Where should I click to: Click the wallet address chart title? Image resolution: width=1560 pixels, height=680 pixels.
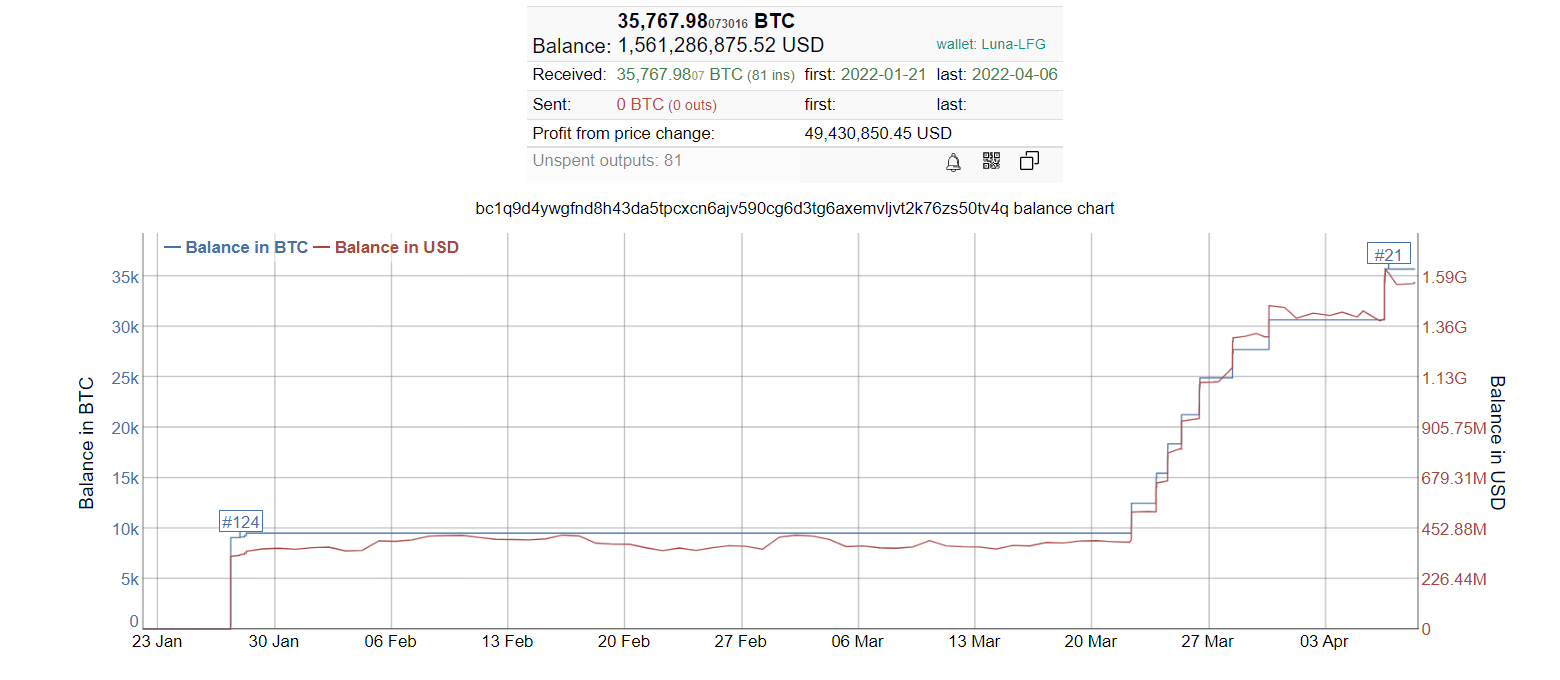795,209
